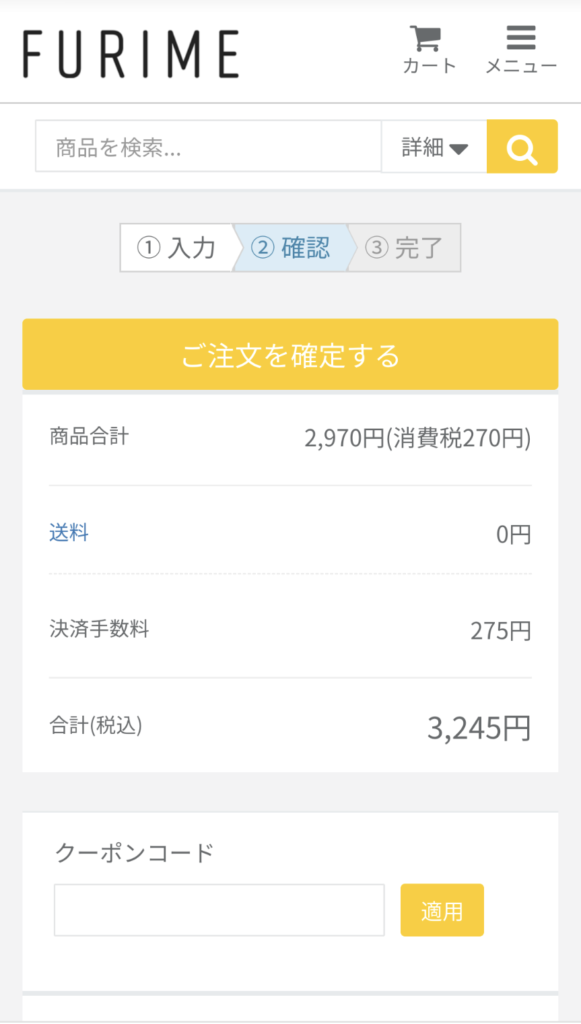Image resolution: width=581 pixels, height=1024 pixels.
Task: Select the ② 確認 step
Action: coord(290,248)
